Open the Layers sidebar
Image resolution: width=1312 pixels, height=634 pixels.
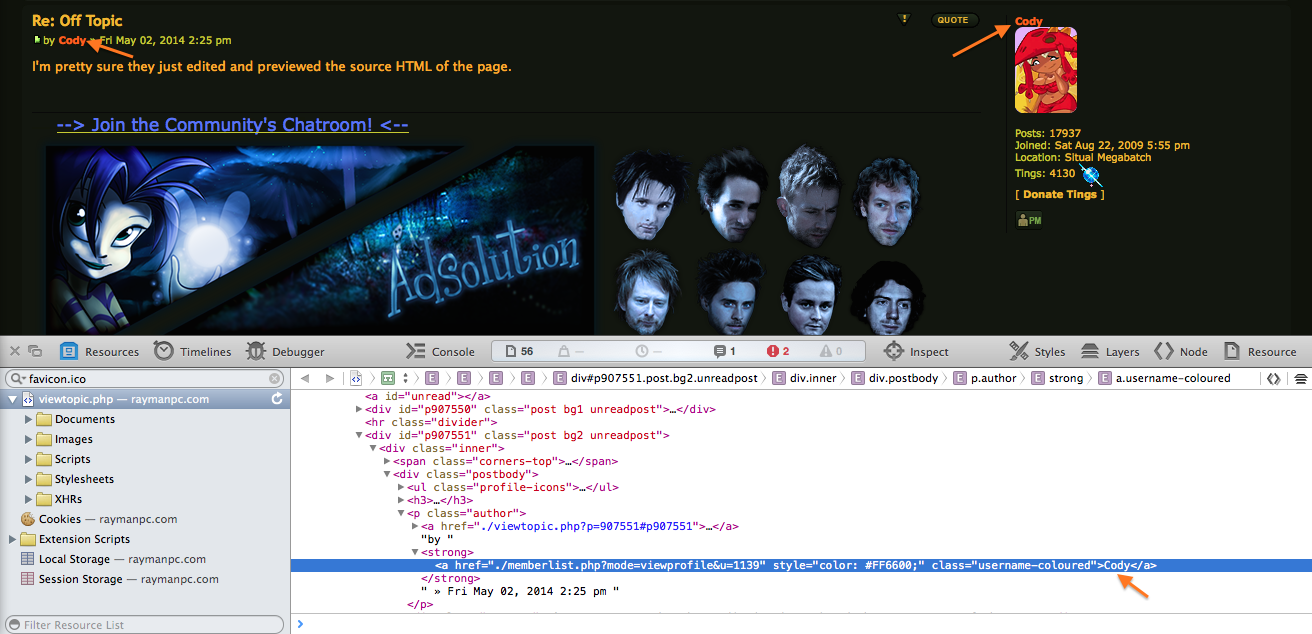(1109, 351)
